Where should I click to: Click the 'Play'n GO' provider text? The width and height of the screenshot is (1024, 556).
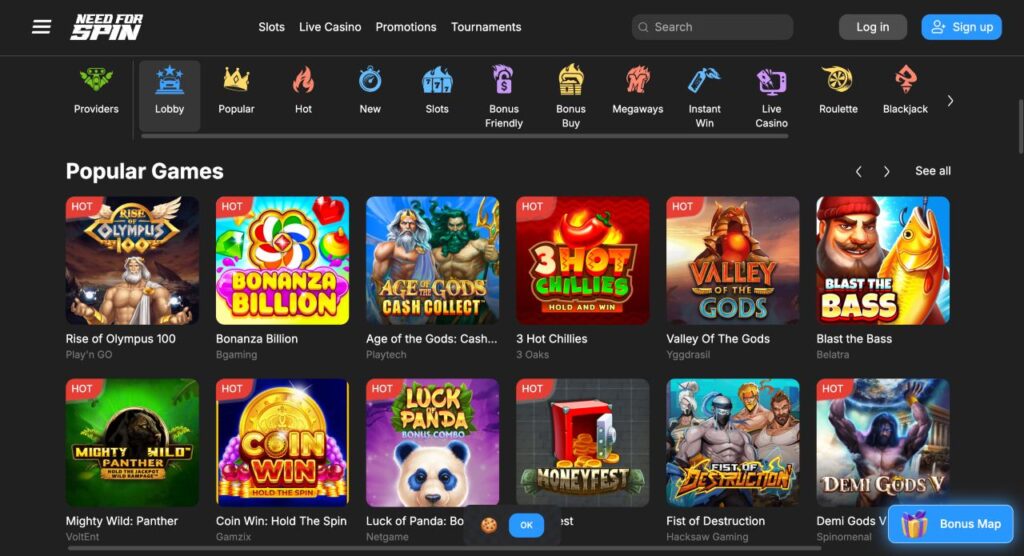tap(89, 355)
